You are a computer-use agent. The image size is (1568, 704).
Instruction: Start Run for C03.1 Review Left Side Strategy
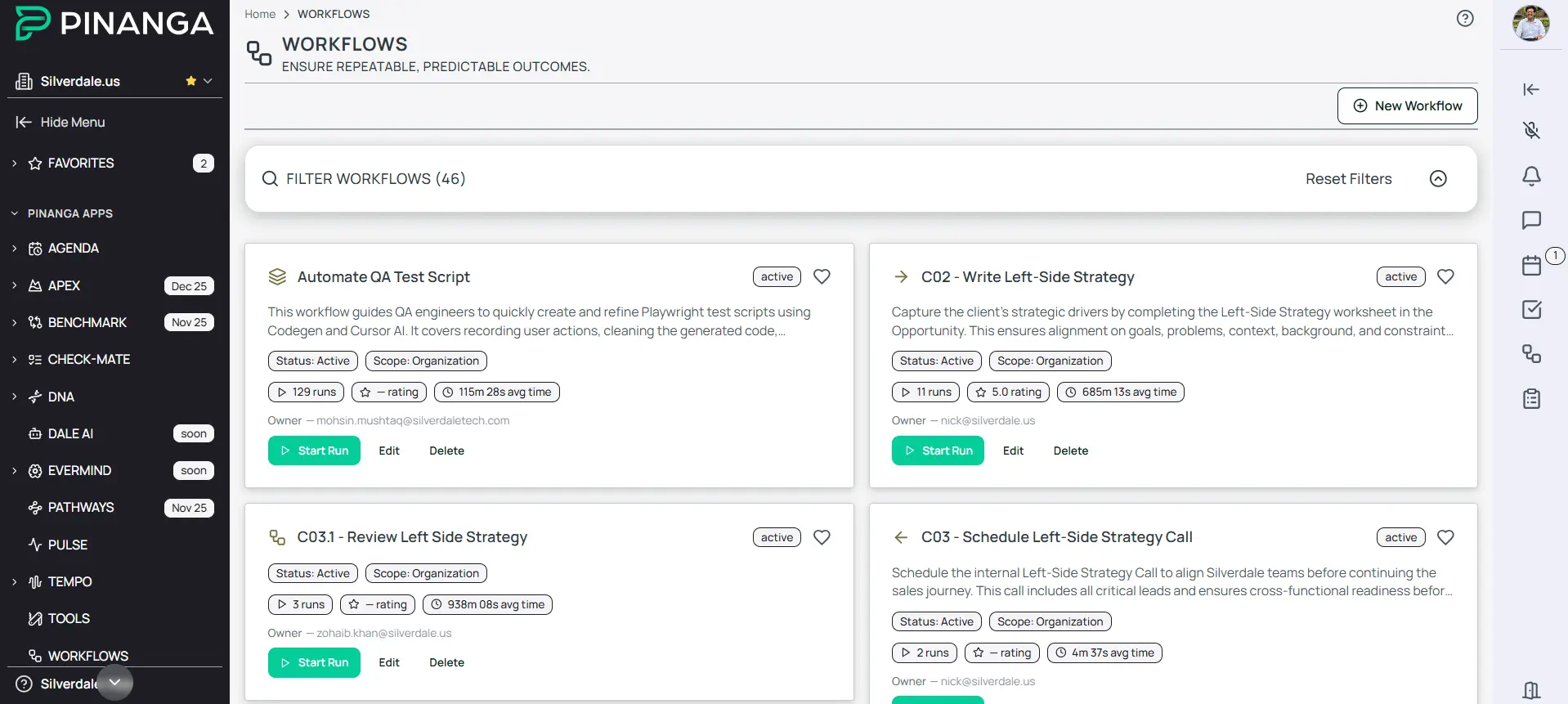coord(314,662)
